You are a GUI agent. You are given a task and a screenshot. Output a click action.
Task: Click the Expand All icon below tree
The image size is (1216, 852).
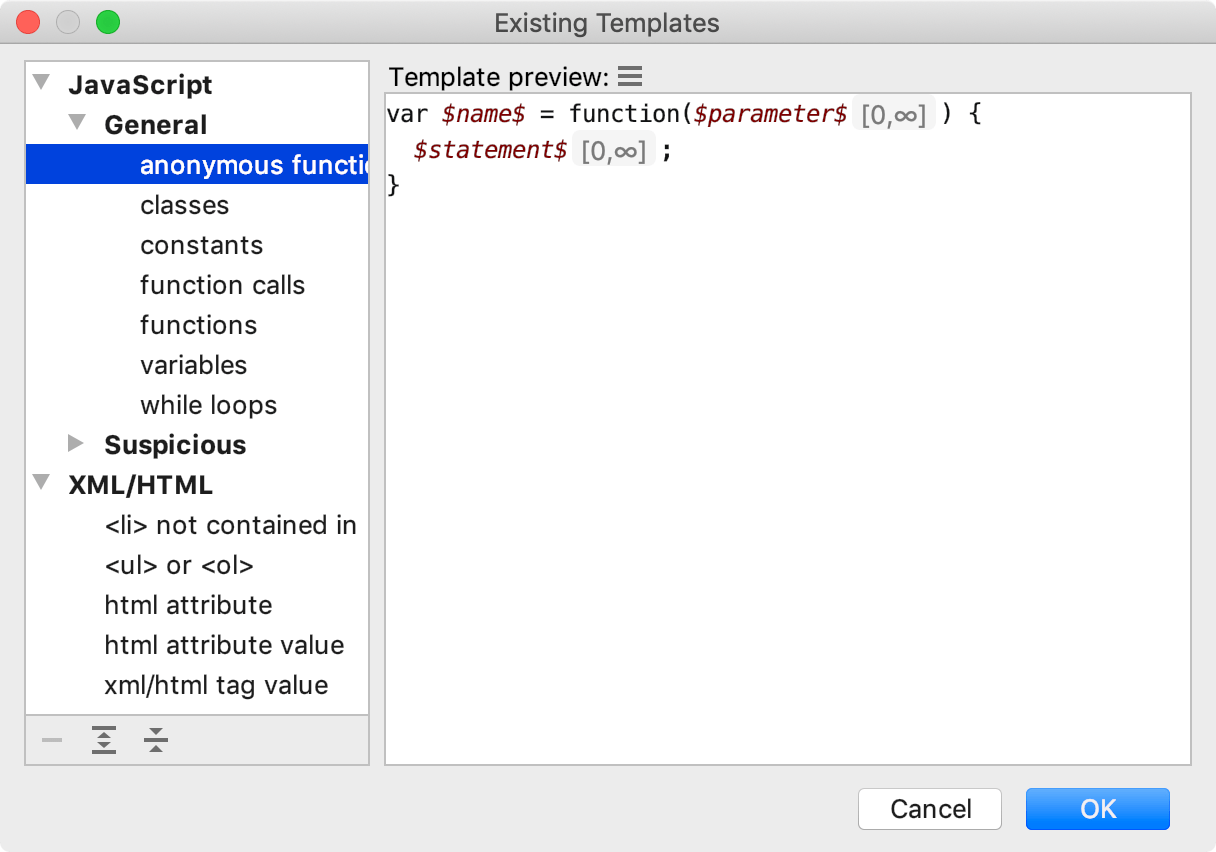tap(104, 741)
